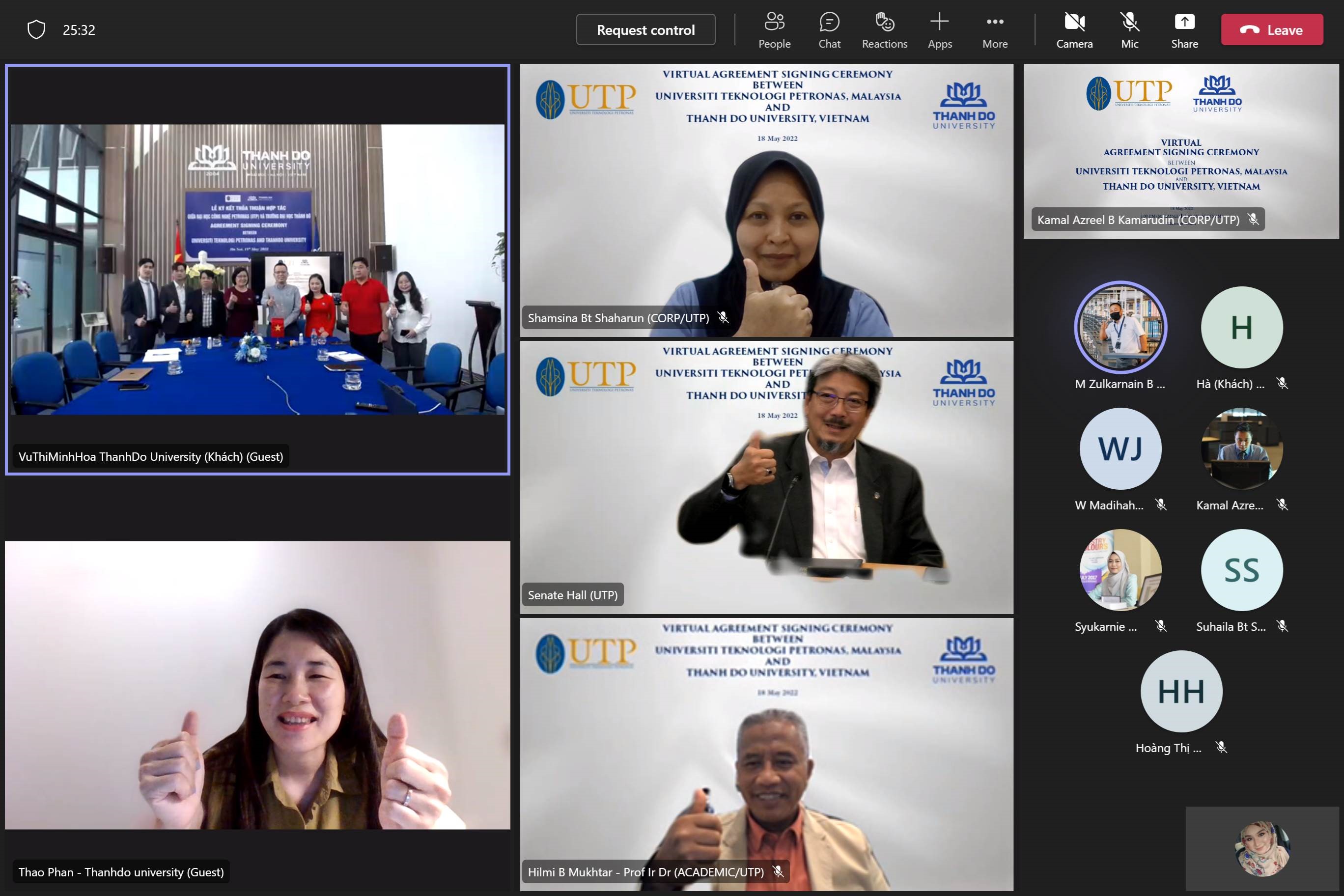Open the Share content tray

(1184, 29)
